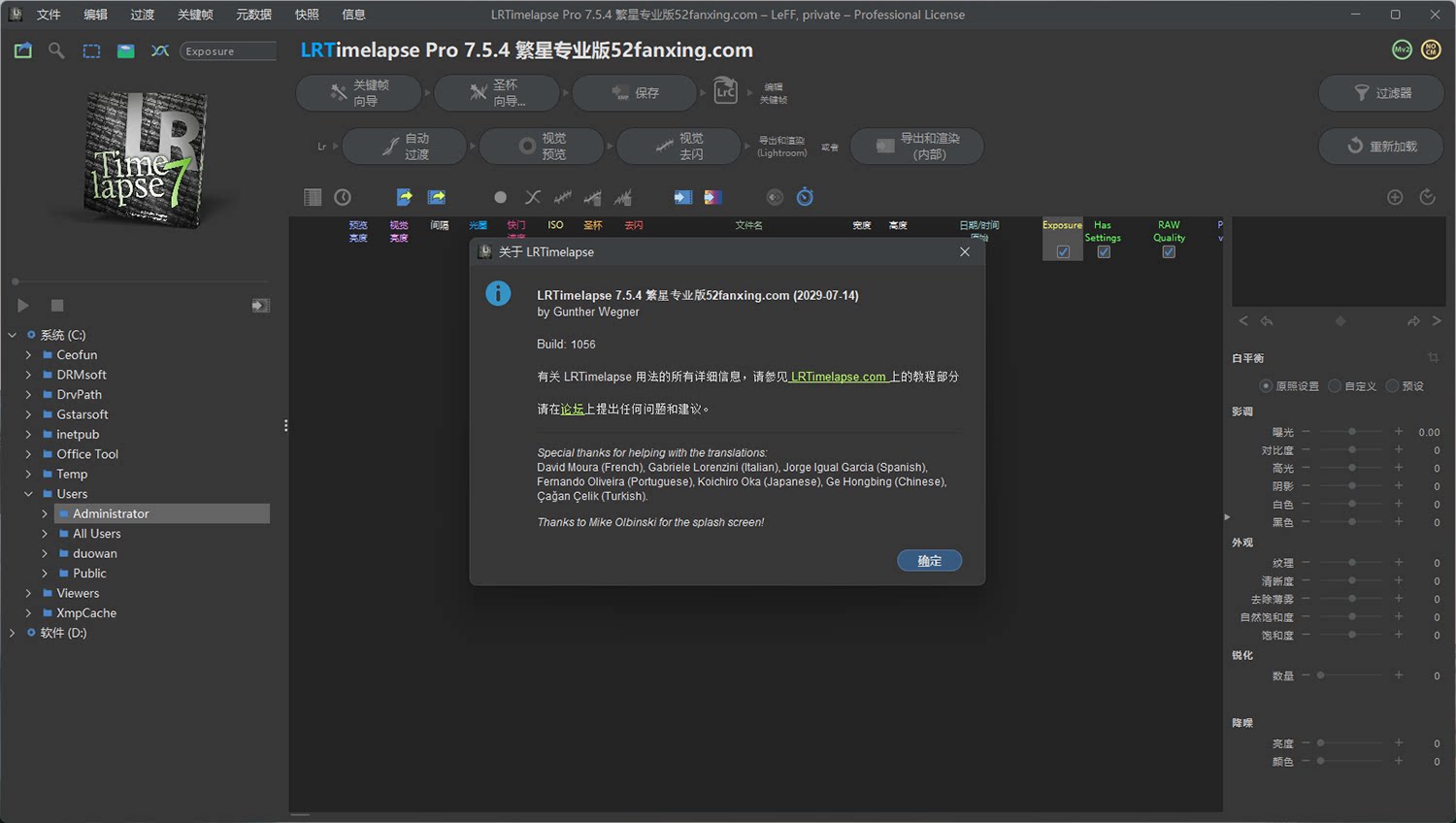1456x823 pixels.
Task: Click the first blue export-arrow icon
Action: (x=405, y=197)
